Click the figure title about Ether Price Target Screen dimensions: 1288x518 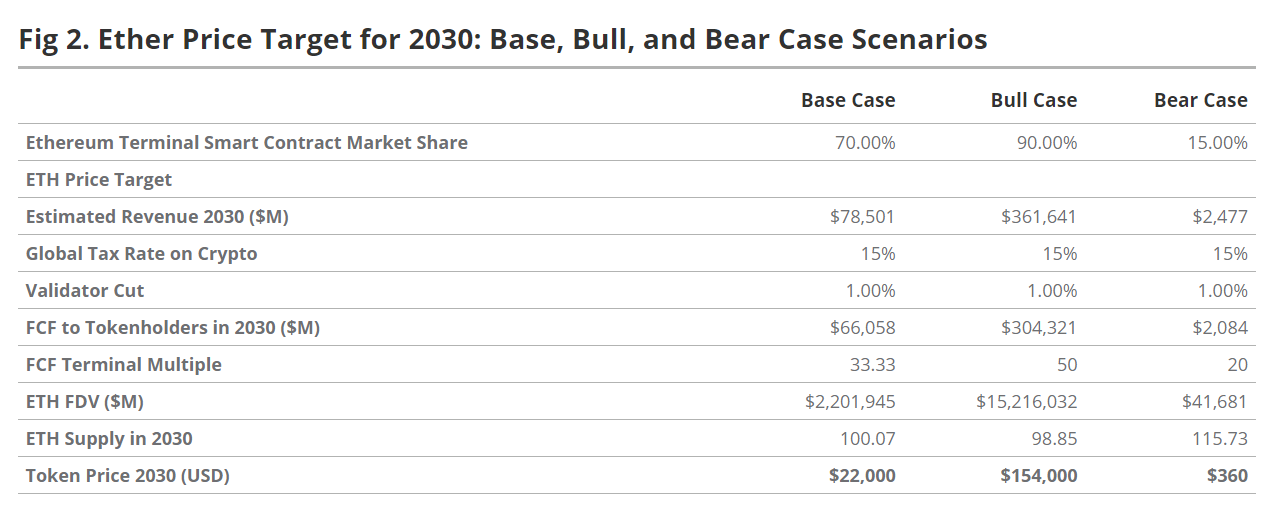click(503, 39)
